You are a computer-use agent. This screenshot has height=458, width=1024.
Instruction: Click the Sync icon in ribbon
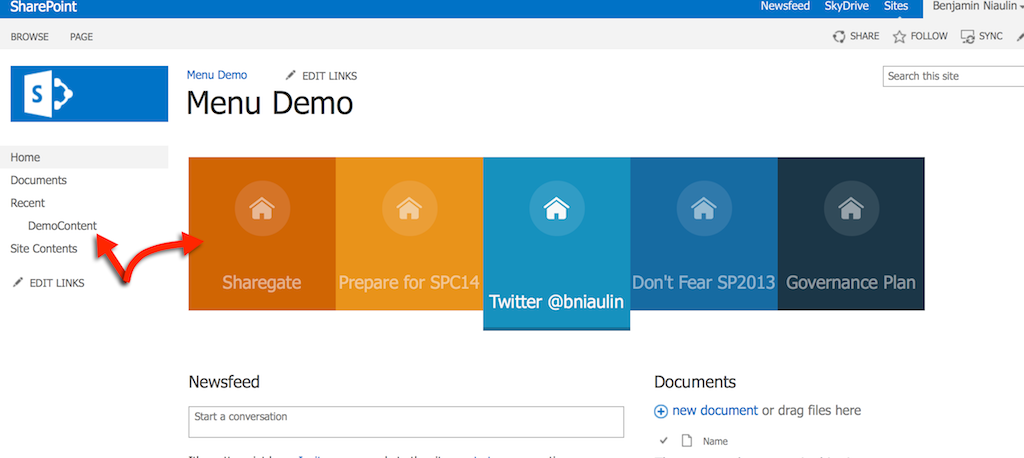click(x=967, y=37)
